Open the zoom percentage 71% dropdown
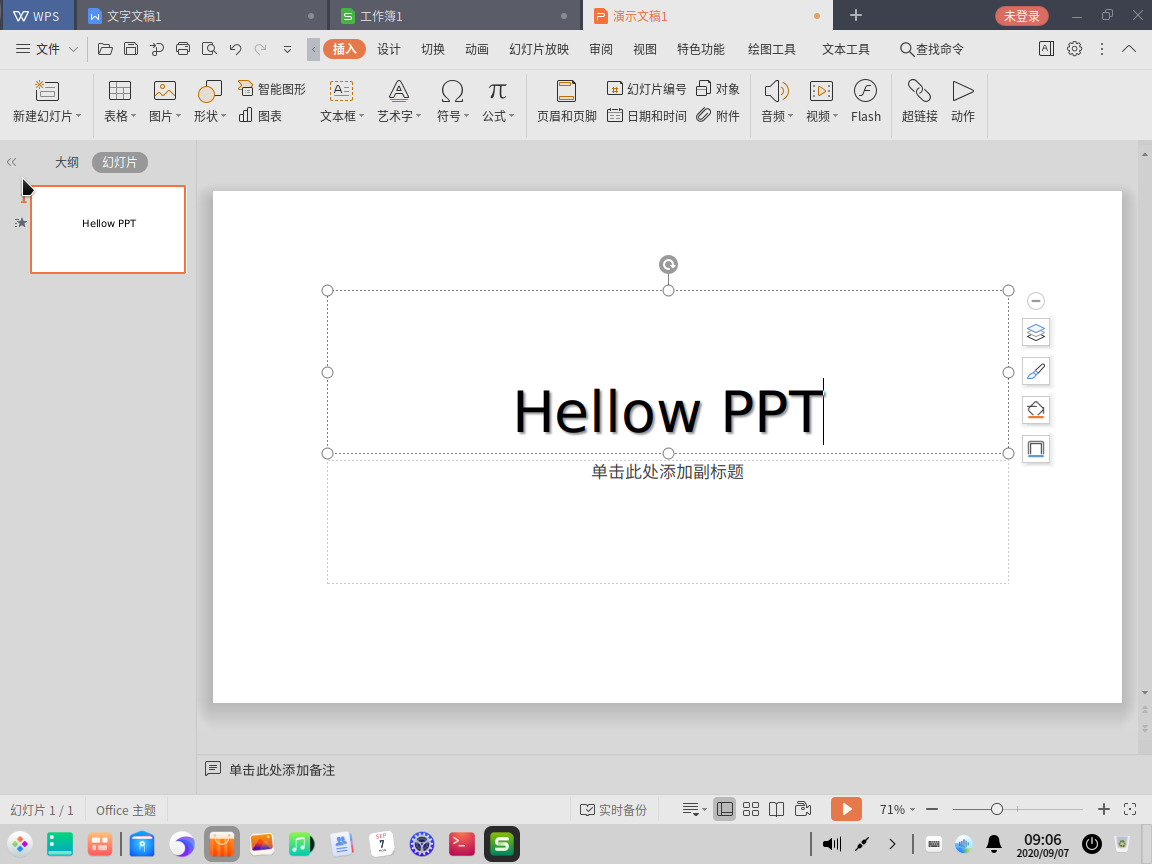This screenshot has height=864, width=1152. [x=897, y=809]
